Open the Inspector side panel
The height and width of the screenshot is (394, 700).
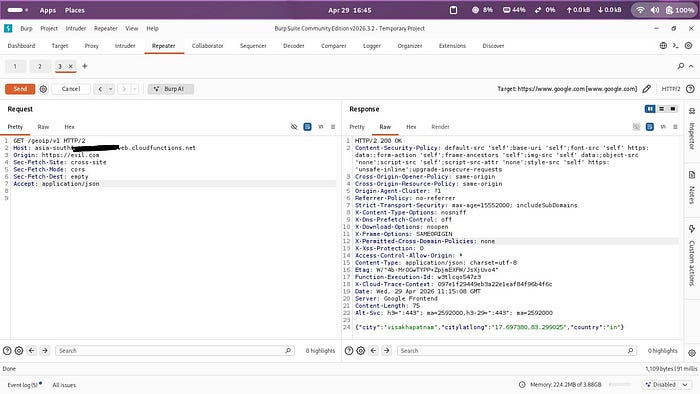(692, 129)
